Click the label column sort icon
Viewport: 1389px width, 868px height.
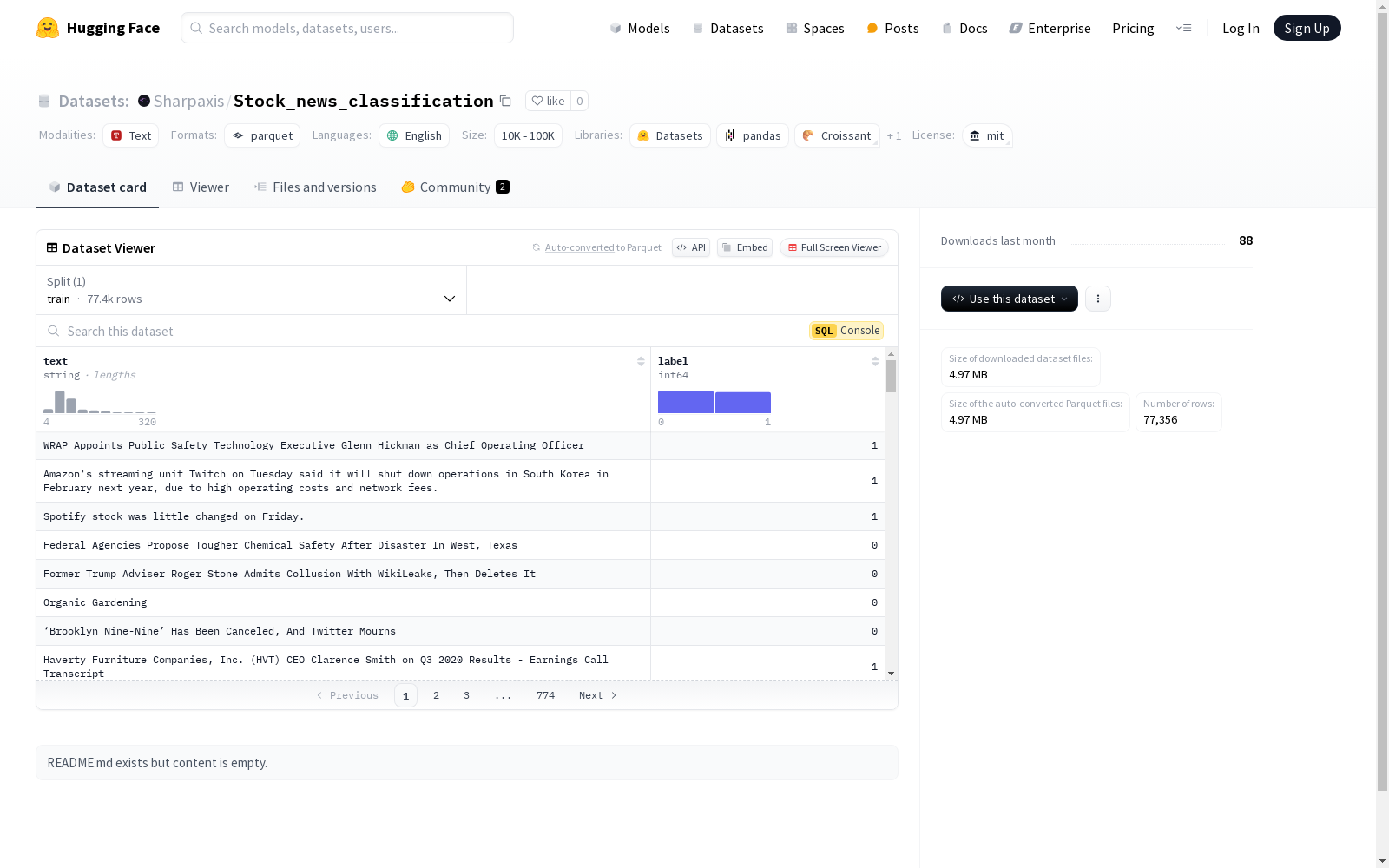pos(875,361)
